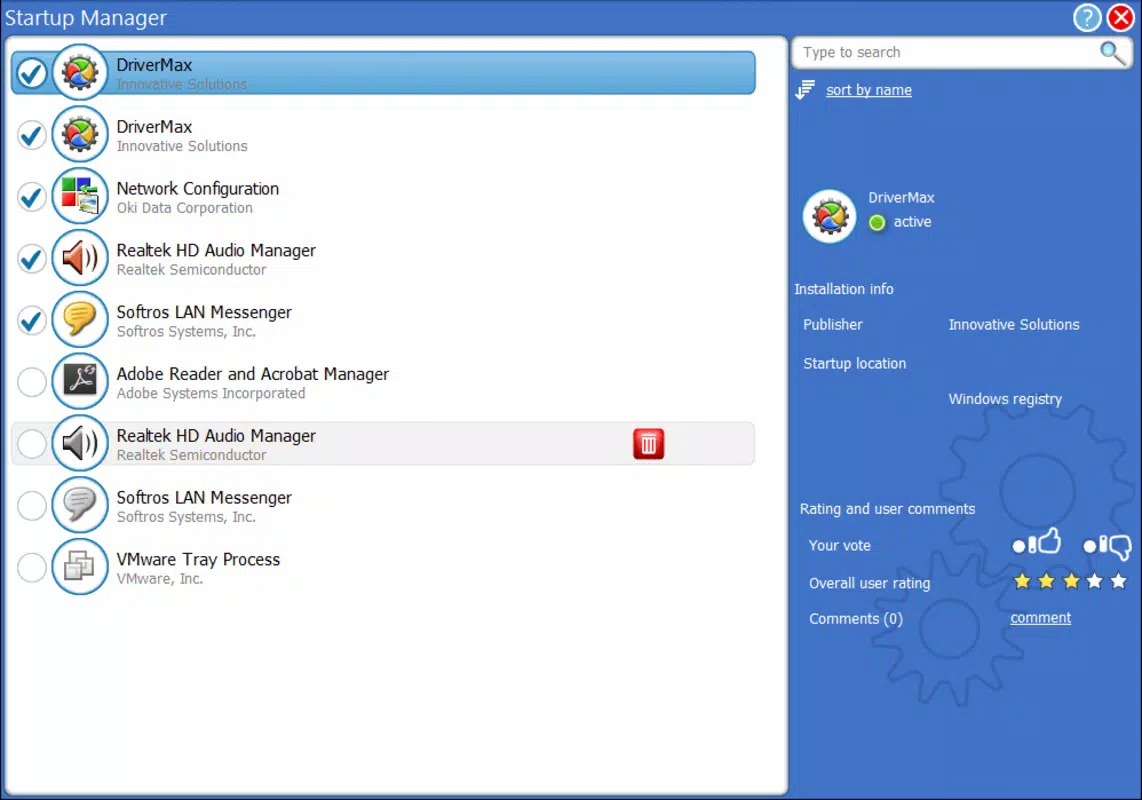Click the gray Realtek HD Audio Manager speaker icon
This screenshot has height=800, width=1142.
coord(80,443)
